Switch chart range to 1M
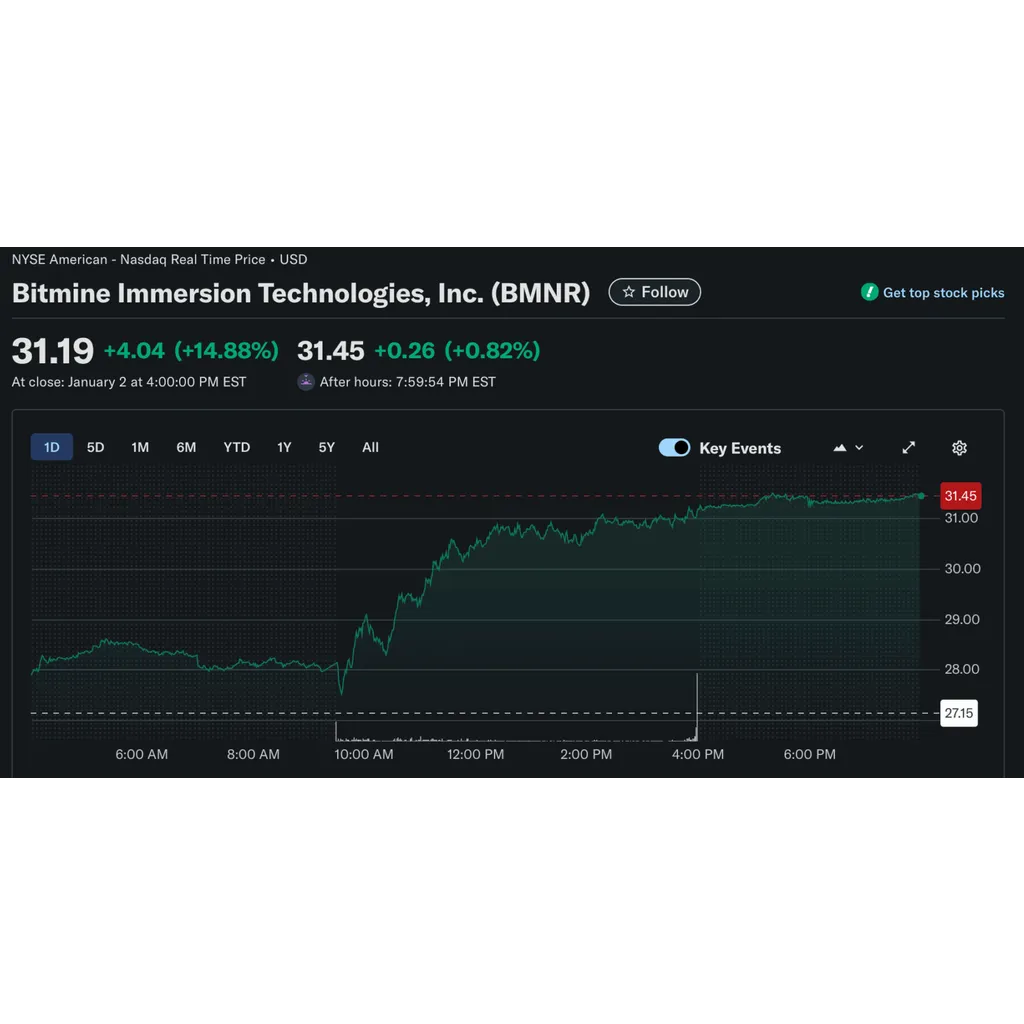The width and height of the screenshot is (1024, 1024). [x=140, y=447]
